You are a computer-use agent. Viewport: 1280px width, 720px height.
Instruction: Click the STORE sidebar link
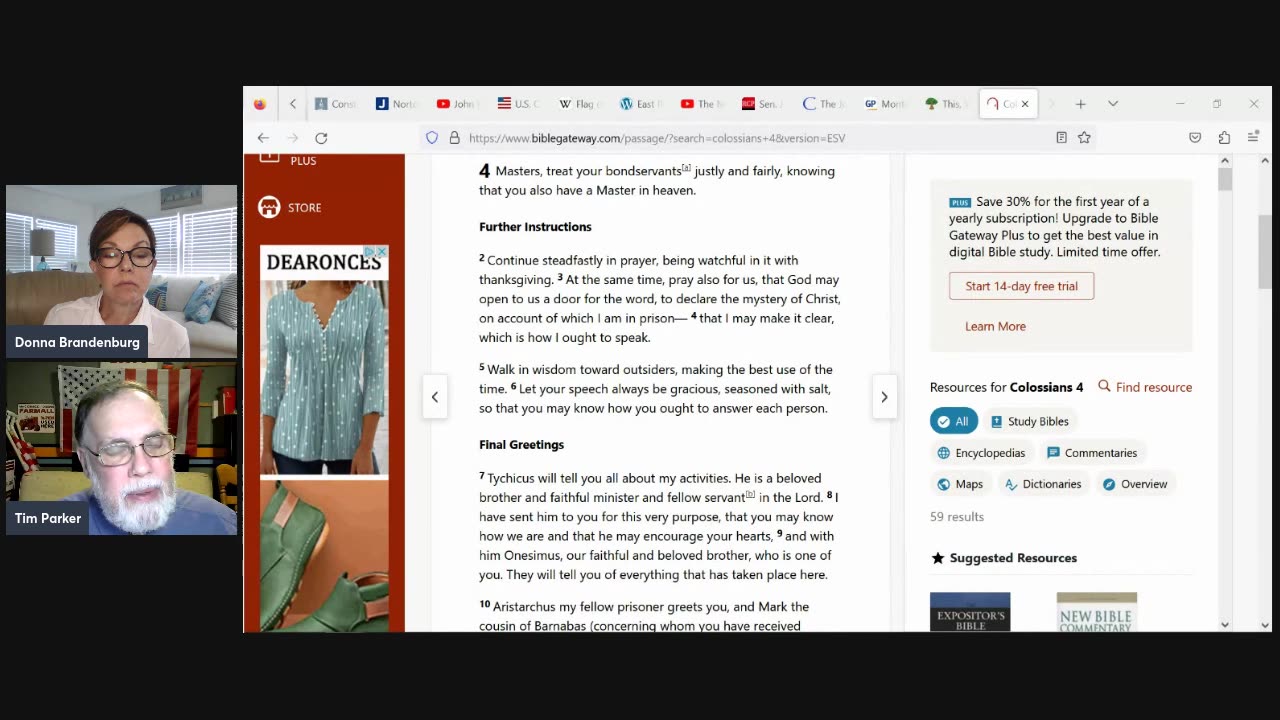click(304, 208)
